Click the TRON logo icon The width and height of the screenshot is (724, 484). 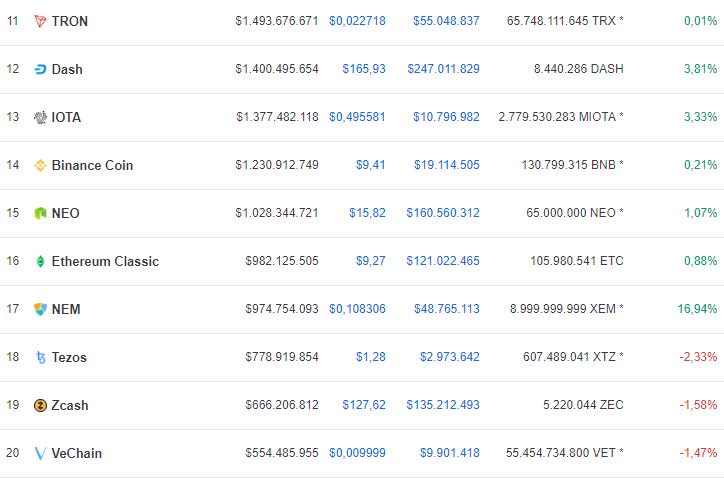(x=40, y=21)
